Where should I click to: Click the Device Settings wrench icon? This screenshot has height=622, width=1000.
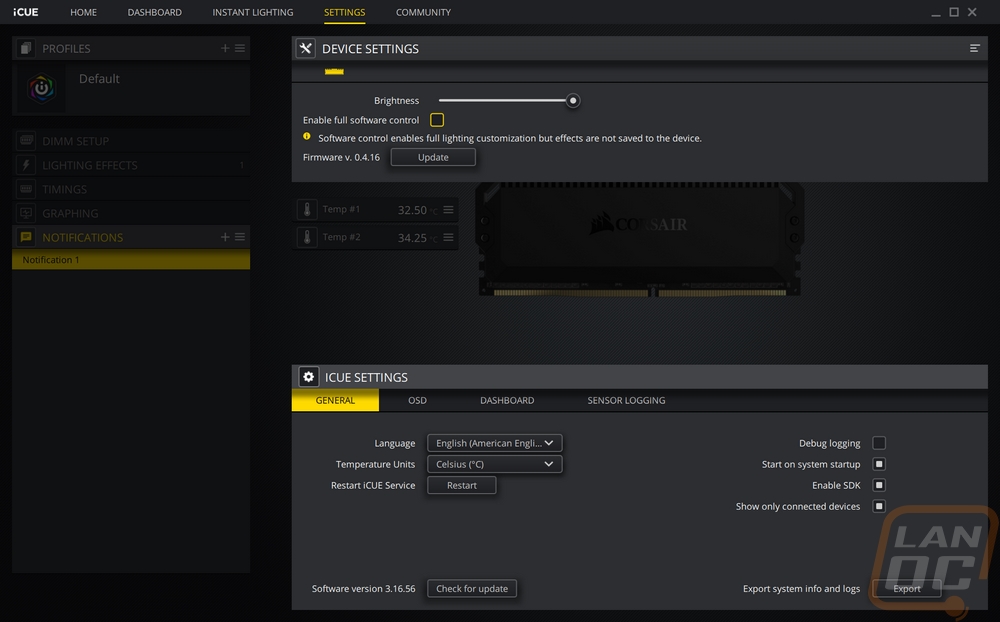(x=305, y=48)
